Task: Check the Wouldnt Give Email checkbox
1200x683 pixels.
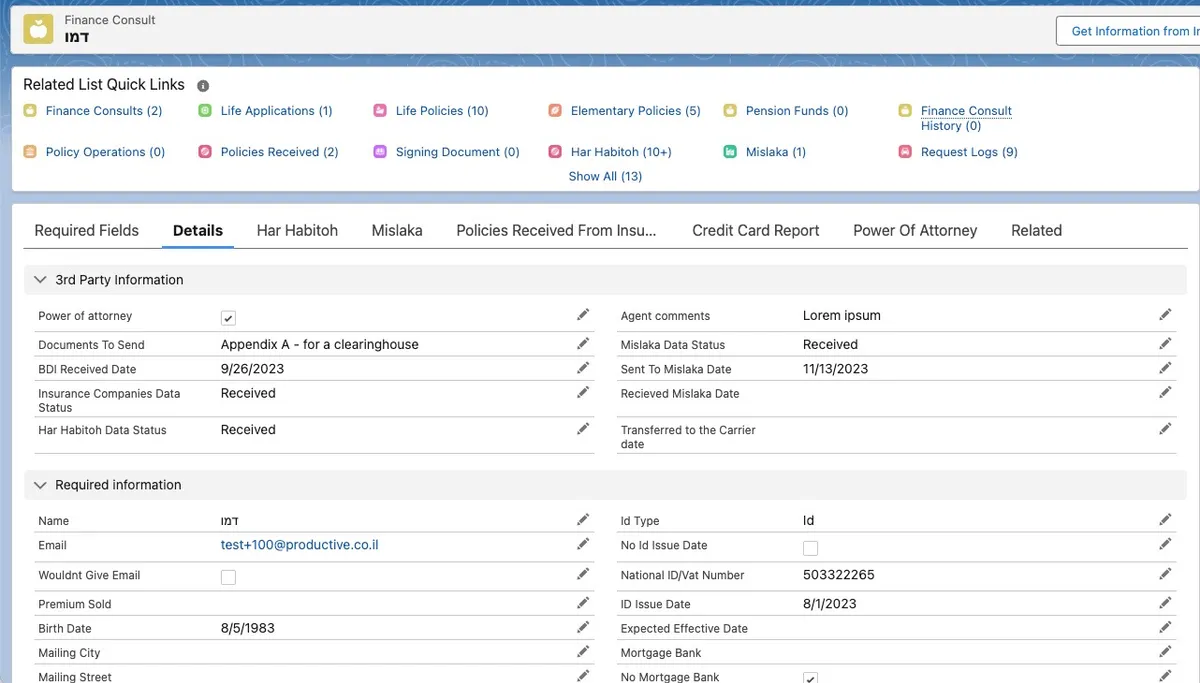Action: click(x=228, y=577)
